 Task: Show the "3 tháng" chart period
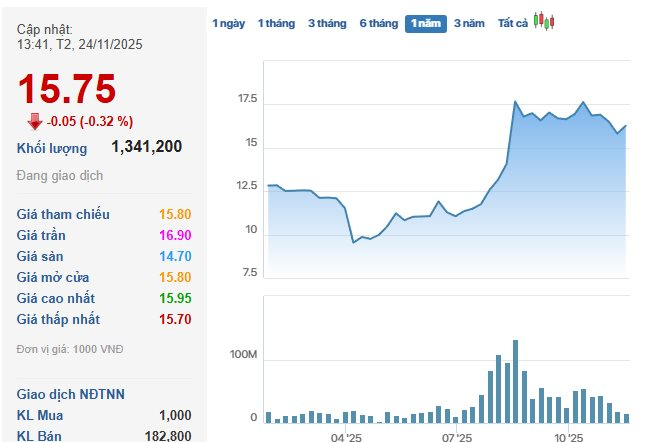click(x=325, y=23)
